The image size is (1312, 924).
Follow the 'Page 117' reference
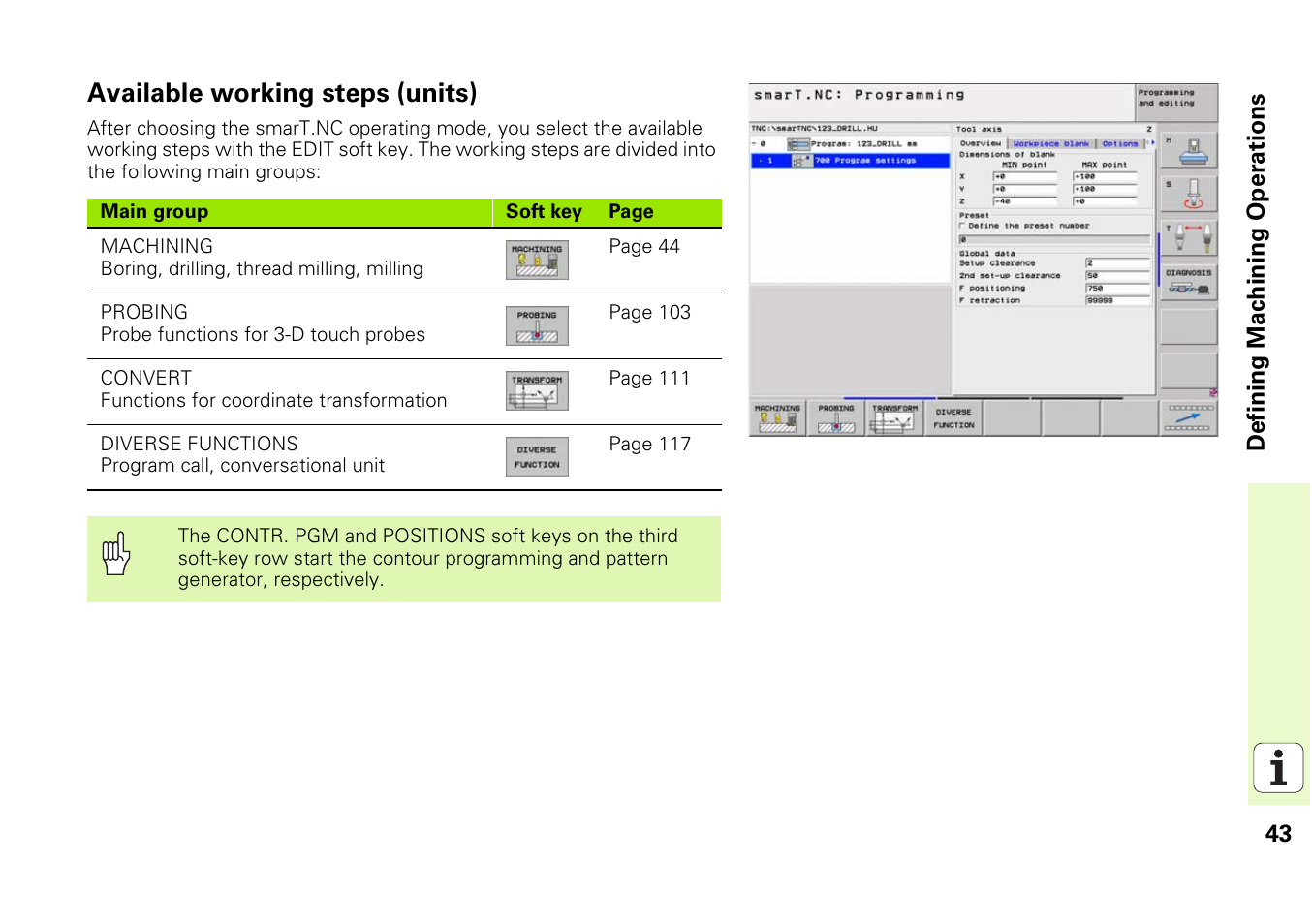coord(650,445)
